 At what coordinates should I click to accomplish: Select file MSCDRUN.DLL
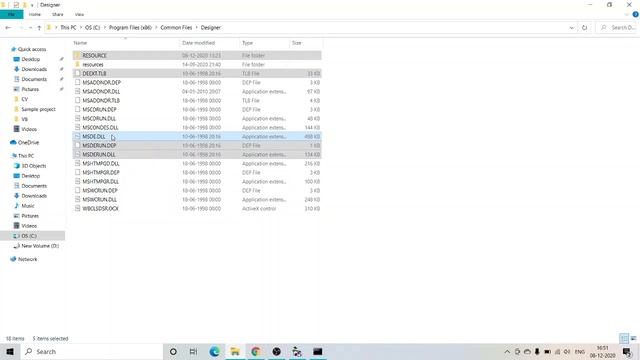(197, 118)
